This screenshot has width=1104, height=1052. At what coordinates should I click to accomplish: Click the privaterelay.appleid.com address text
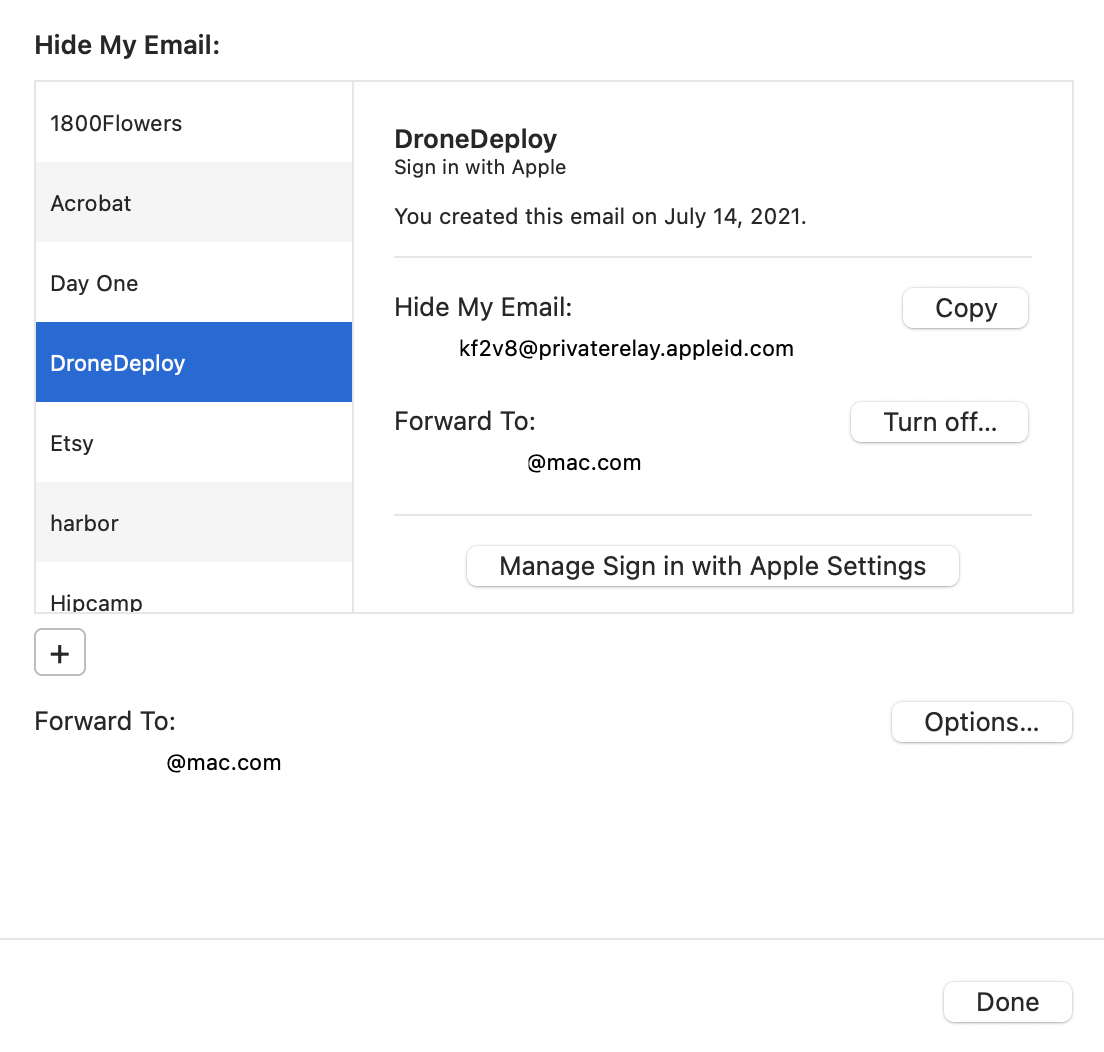coord(625,349)
